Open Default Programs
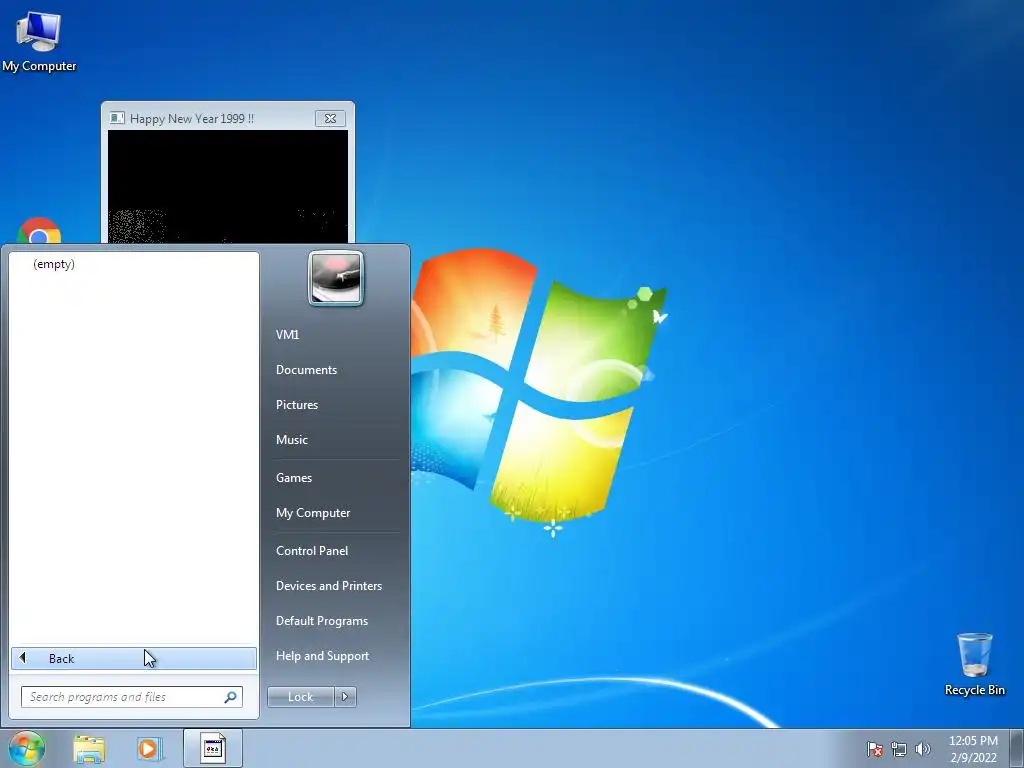Image resolution: width=1024 pixels, height=768 pixels. 322,621
